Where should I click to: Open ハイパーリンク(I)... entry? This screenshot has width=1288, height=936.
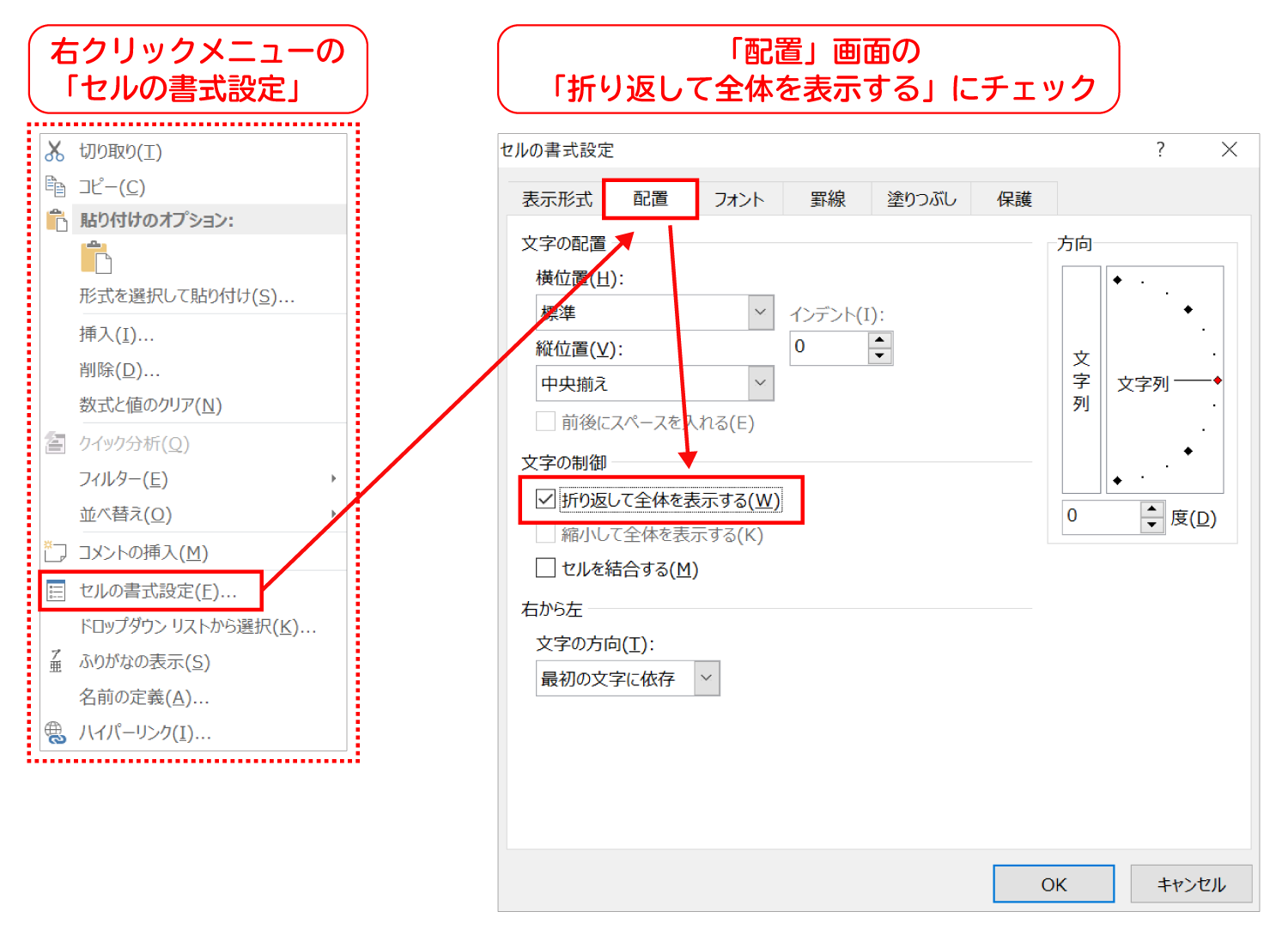coord(145,732)
